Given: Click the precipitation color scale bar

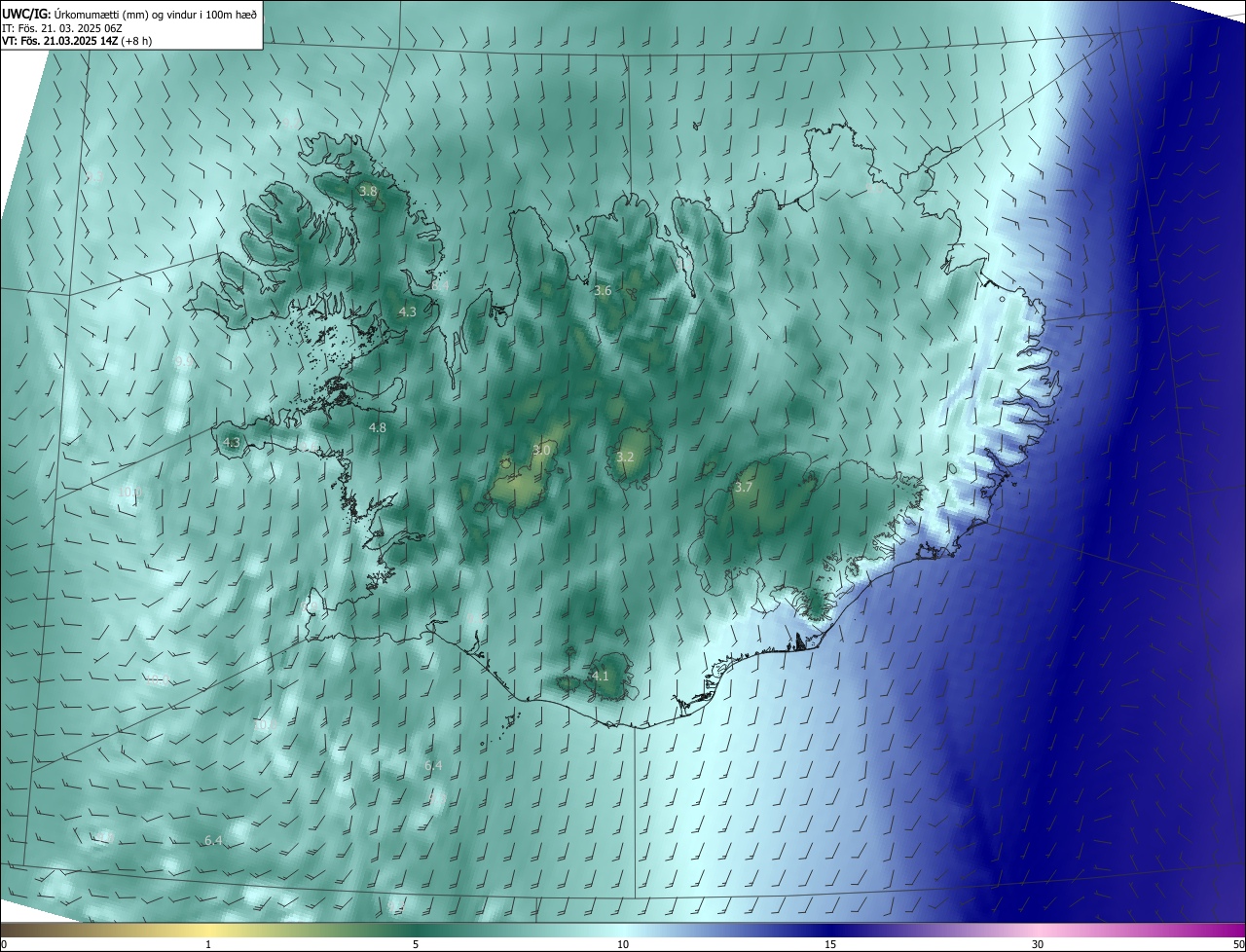Looking at the screenshot, I should click(x=623, y=930).
